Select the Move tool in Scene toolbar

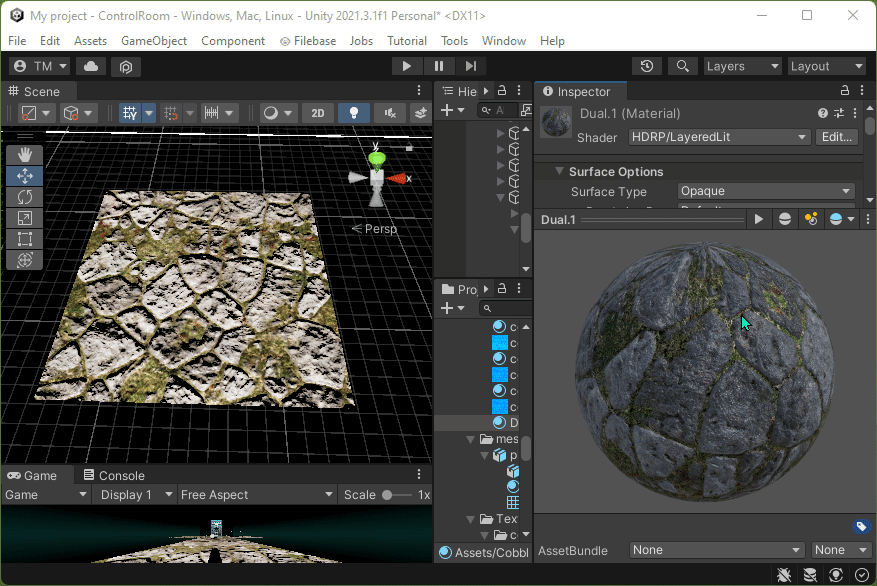25,176
